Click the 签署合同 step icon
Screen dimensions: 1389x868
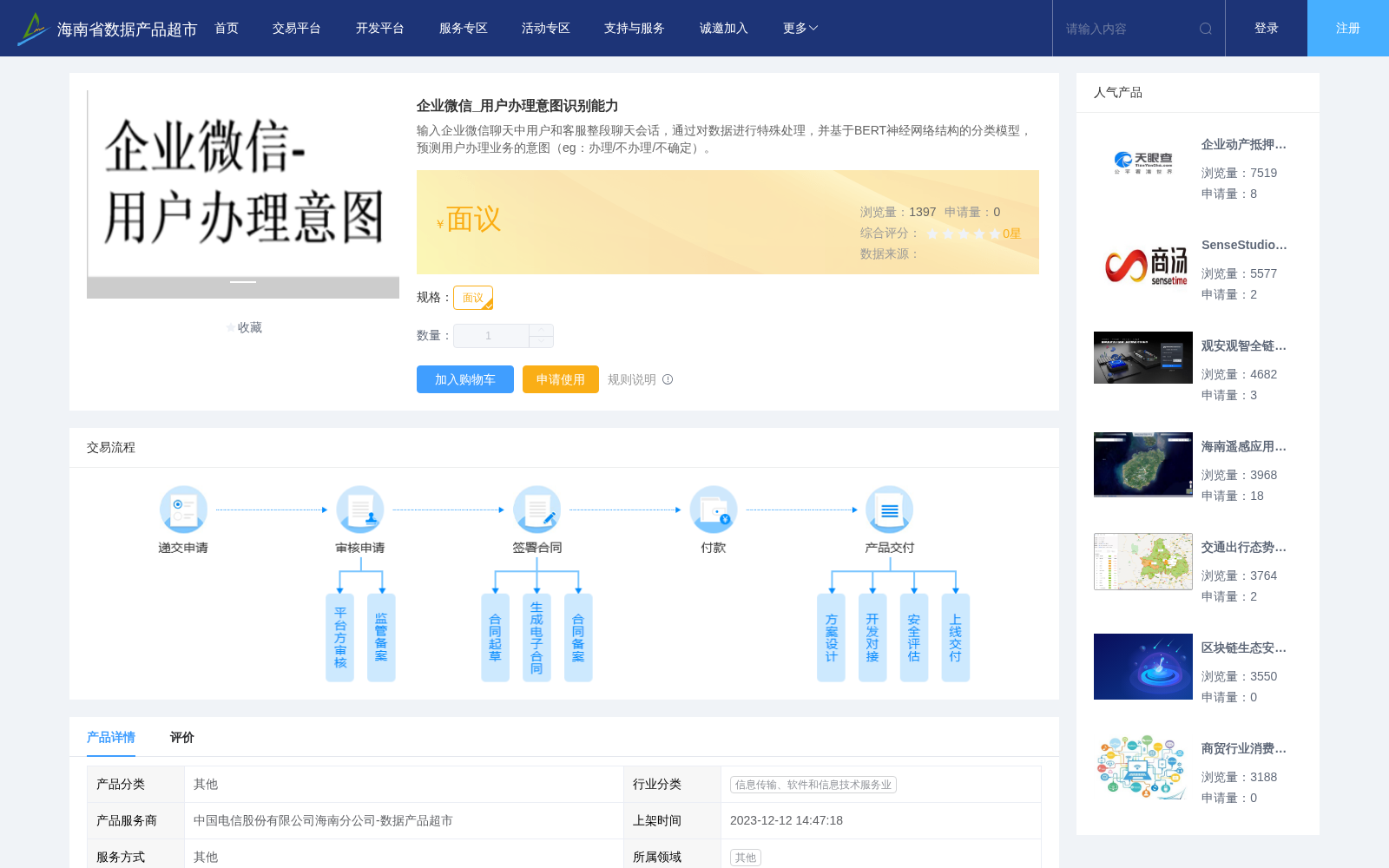pyautogui.click(x=537, y=510)
